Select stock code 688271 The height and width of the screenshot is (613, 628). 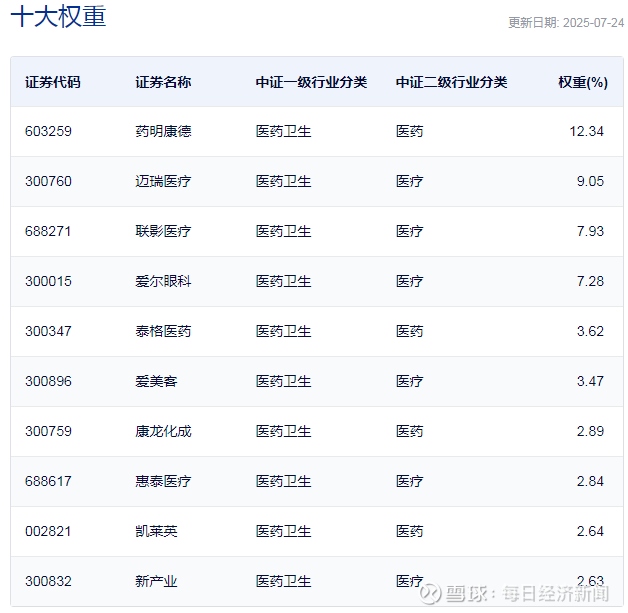[48, 231]
